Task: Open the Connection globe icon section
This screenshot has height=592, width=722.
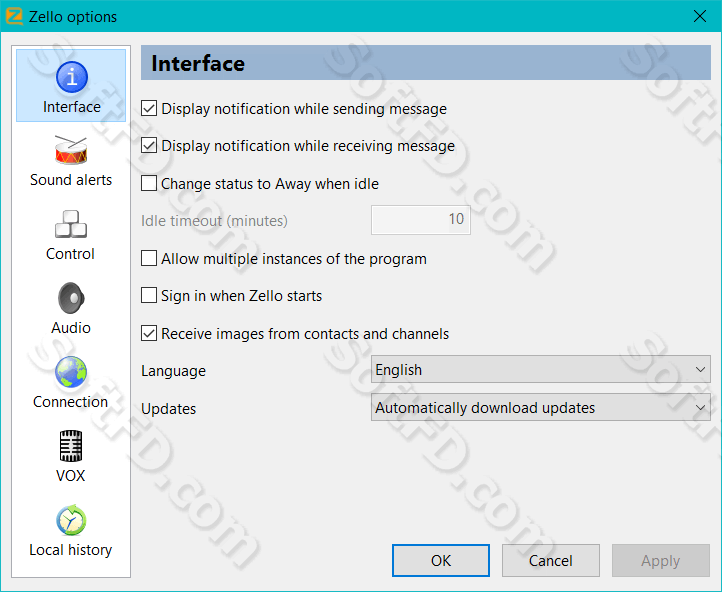Action: pos(71,372)
